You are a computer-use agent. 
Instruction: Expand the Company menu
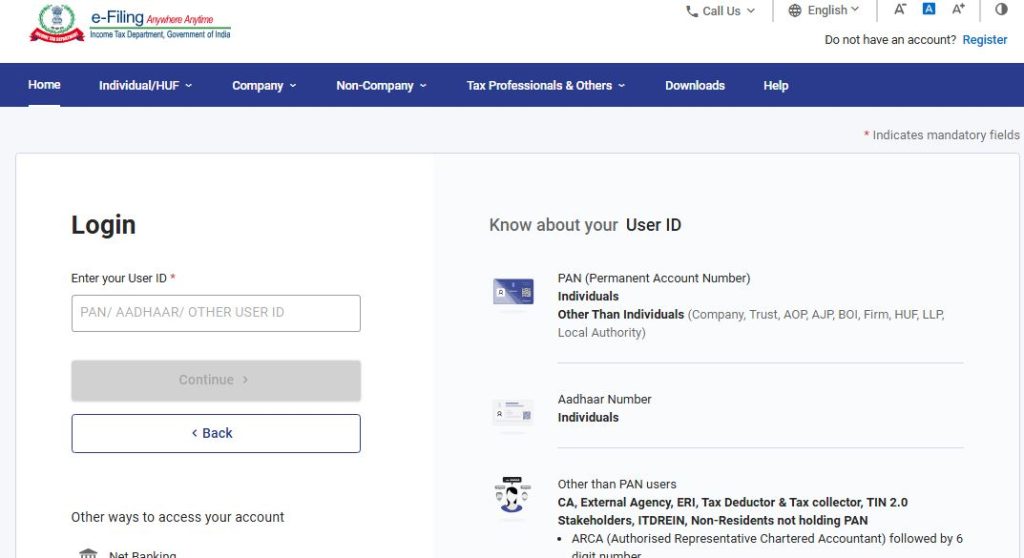(x=264, y=86)
